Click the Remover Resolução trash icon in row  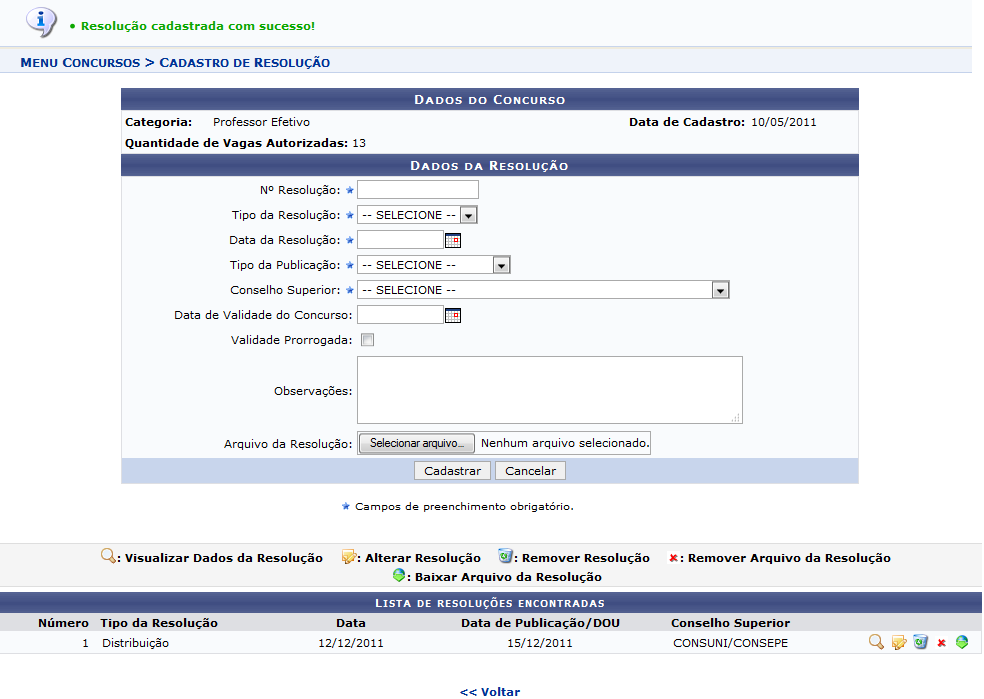920,643
